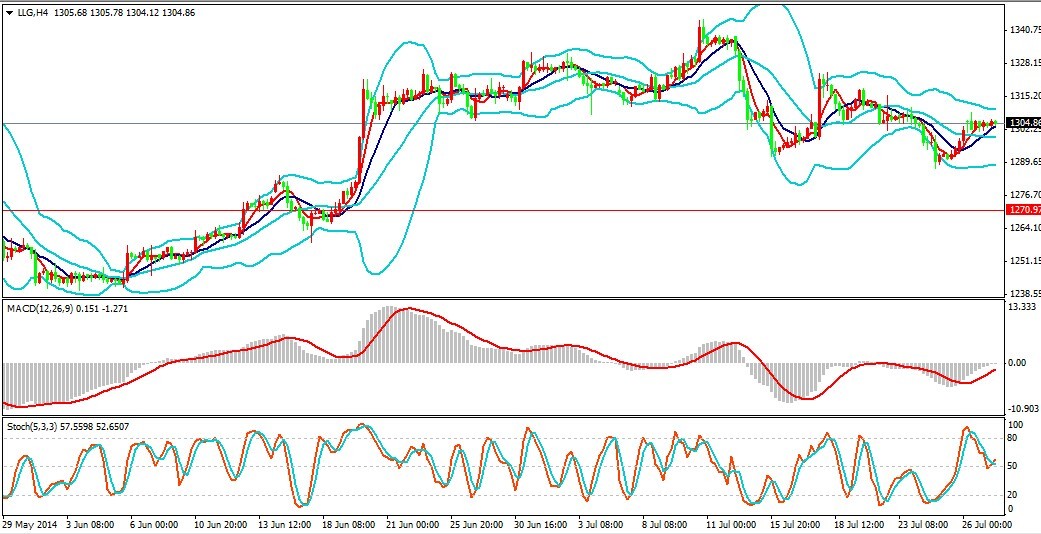The height and width of the screenshot is (534, 1041).
Task: Click the Stoch(5,3,3) indicator label
Action: point(34,426)
